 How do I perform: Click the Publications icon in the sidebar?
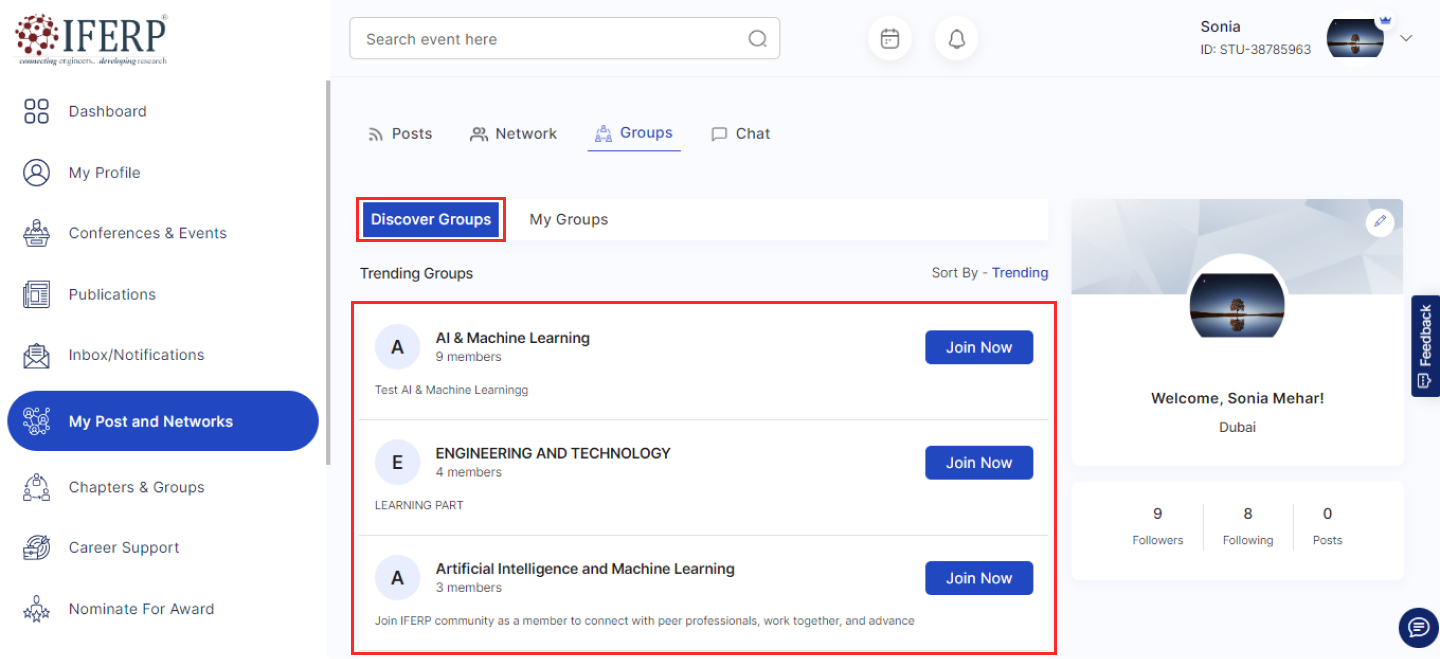click(x=36, y=294)
